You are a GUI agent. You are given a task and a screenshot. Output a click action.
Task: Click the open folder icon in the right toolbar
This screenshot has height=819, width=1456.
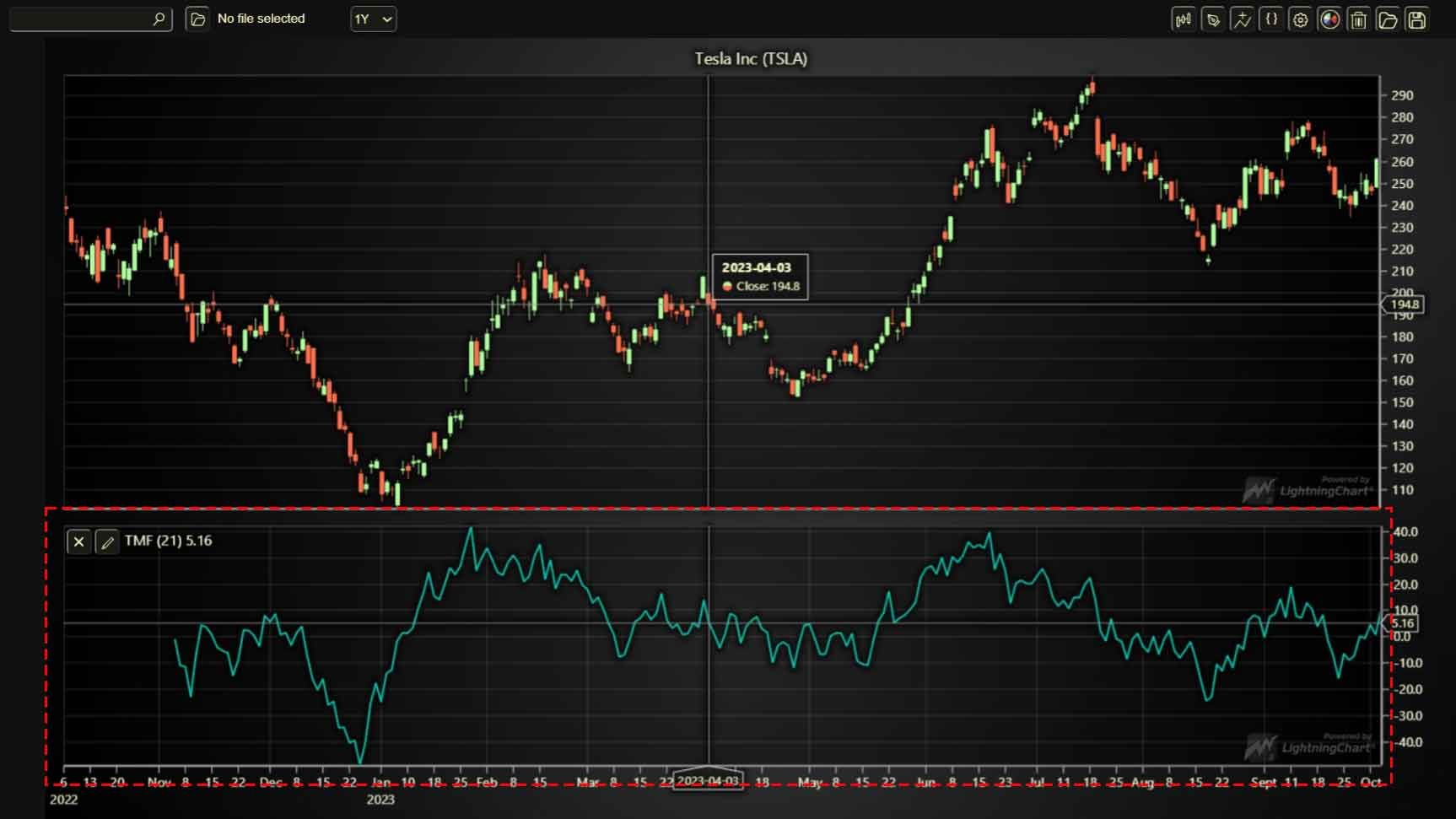(1388, 19)
